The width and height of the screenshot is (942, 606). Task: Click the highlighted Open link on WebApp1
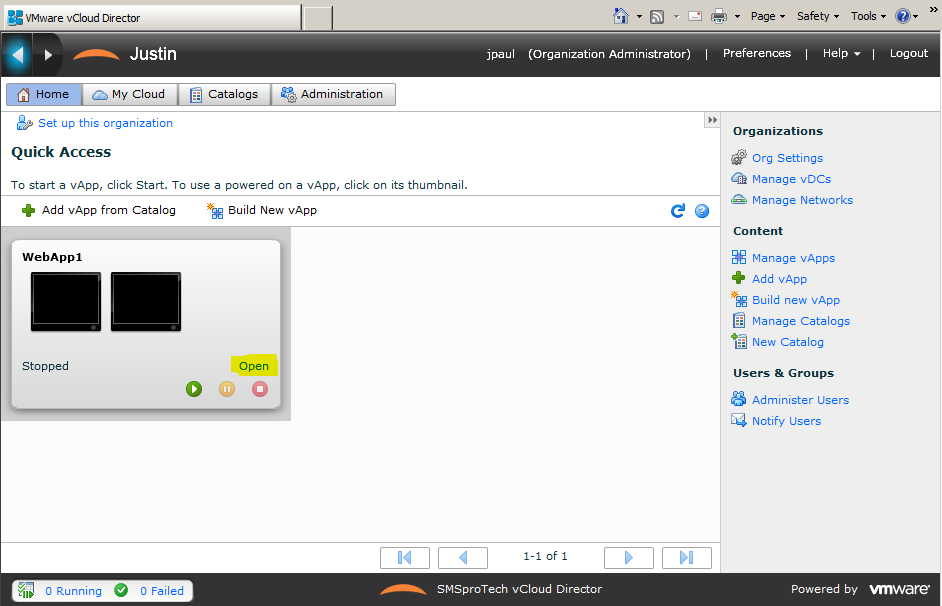(253, 366)
